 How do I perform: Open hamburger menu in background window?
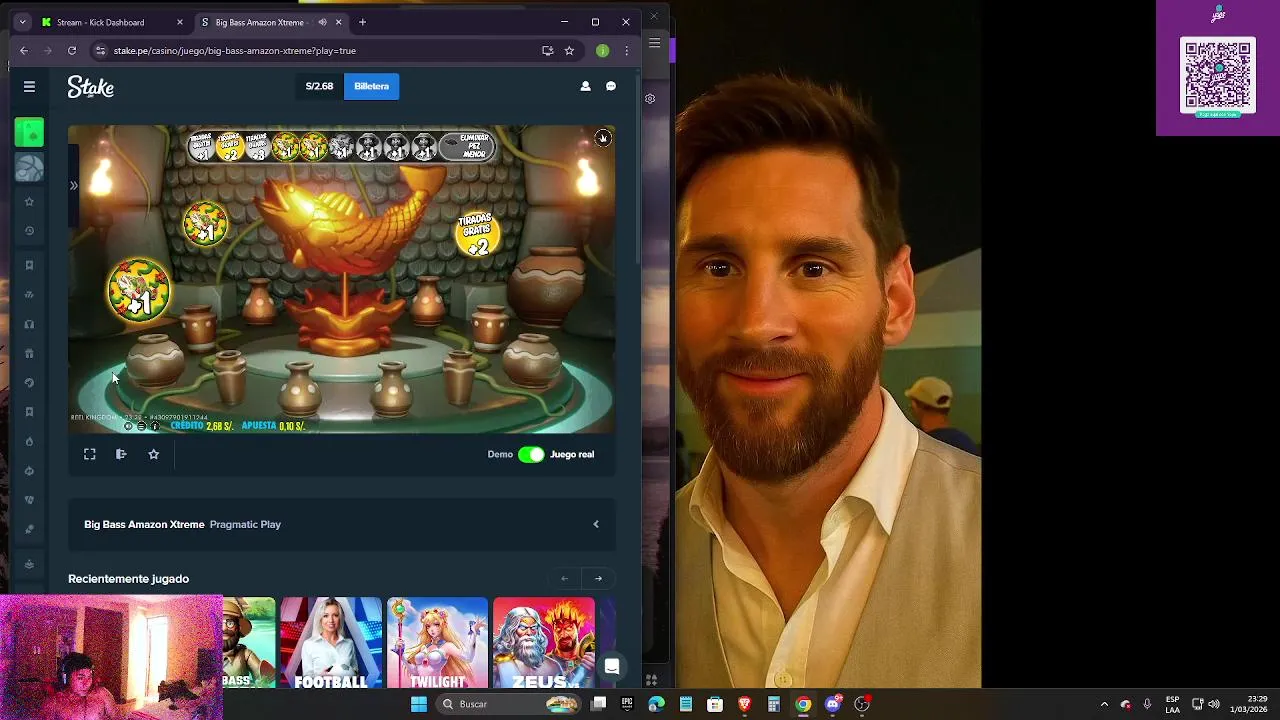654,43
